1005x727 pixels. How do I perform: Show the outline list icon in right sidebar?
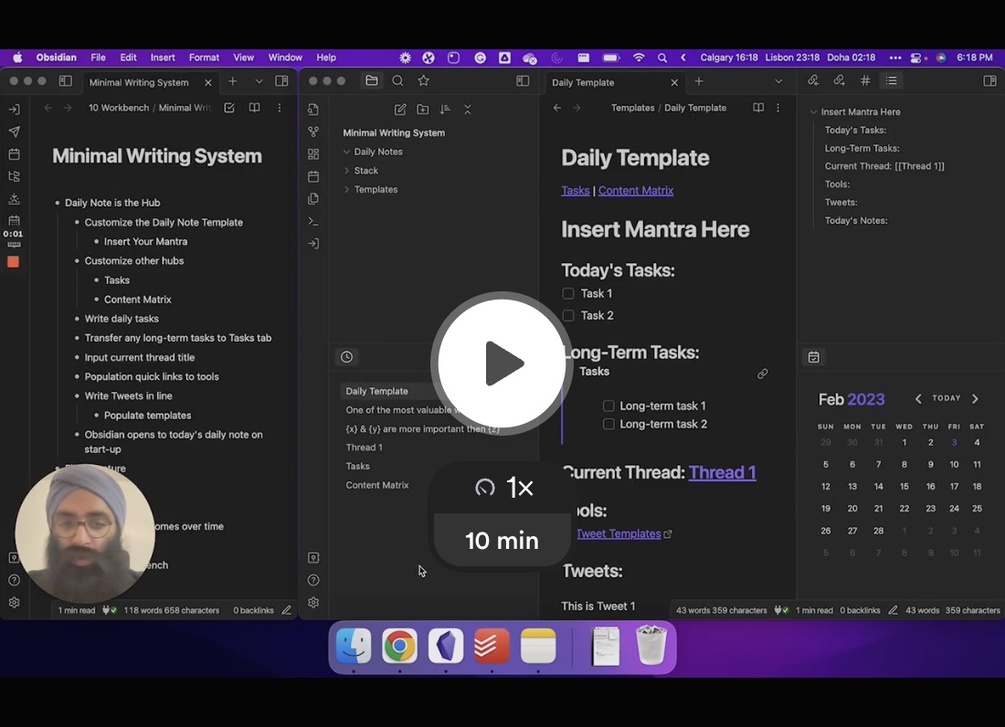892,81
